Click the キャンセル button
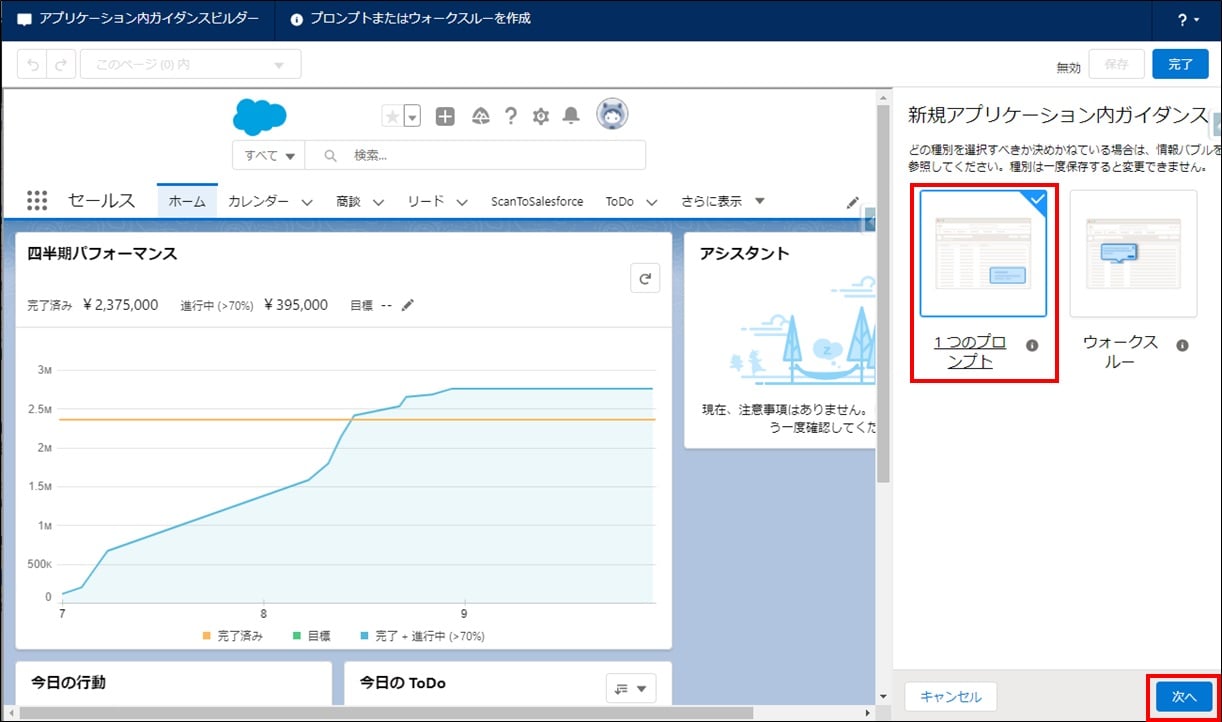Screen dimensions: 1222x722 pos(950,697)
